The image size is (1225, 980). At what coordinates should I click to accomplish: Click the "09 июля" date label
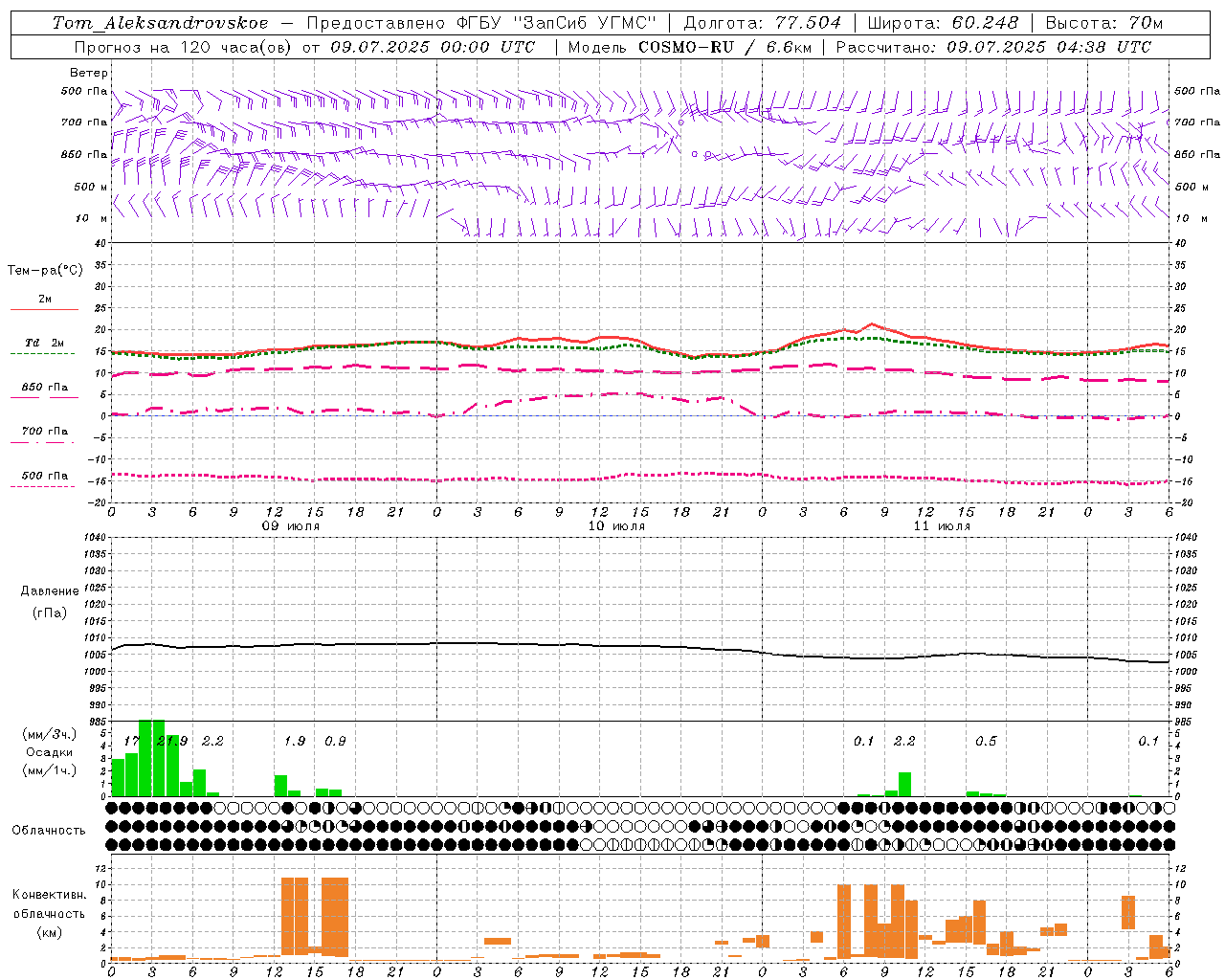291,526
